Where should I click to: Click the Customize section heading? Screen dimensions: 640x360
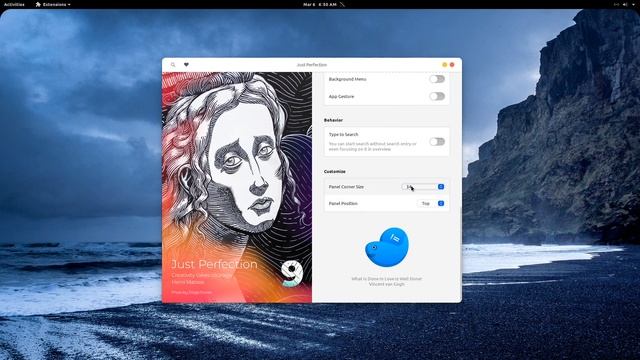[x=335, y=171]
